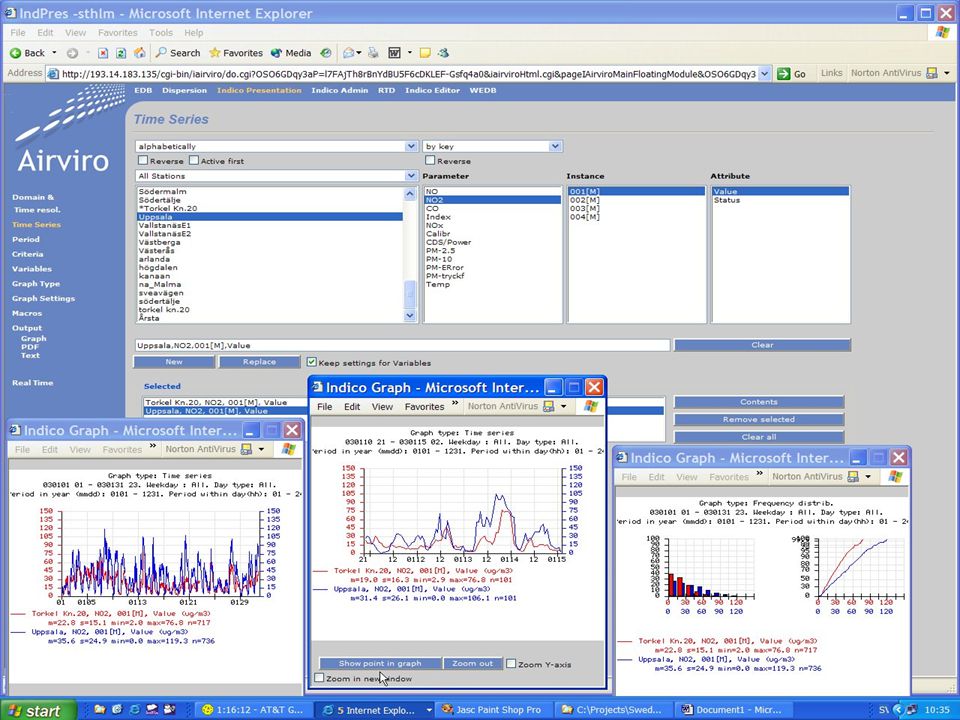Image resolution: width=960 pixels, height=720 pixels.
Task: Click the Print icon in toolbar
Action: (373, 53)
